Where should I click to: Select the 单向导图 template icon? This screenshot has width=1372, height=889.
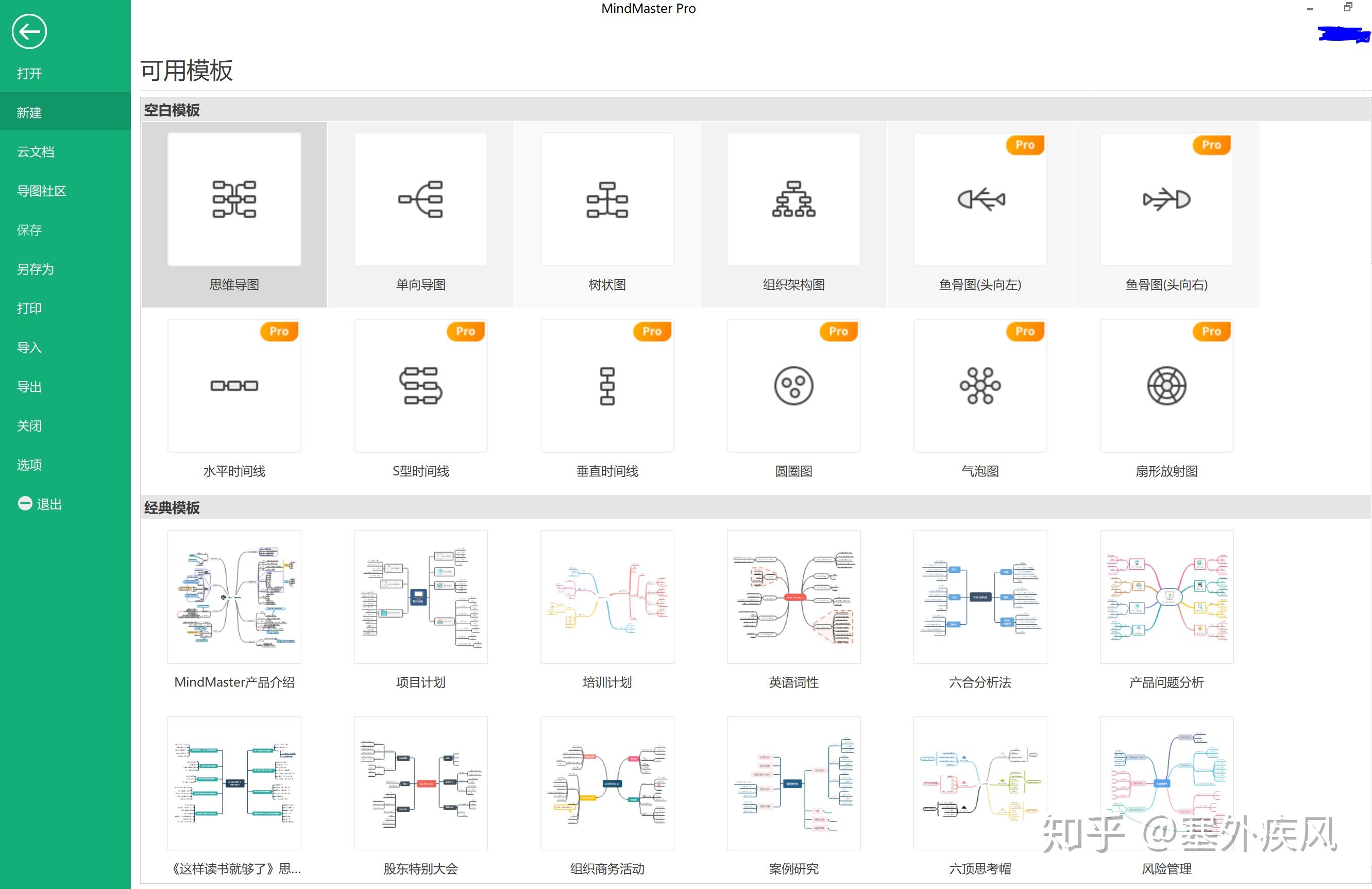[x=420, y=199]
